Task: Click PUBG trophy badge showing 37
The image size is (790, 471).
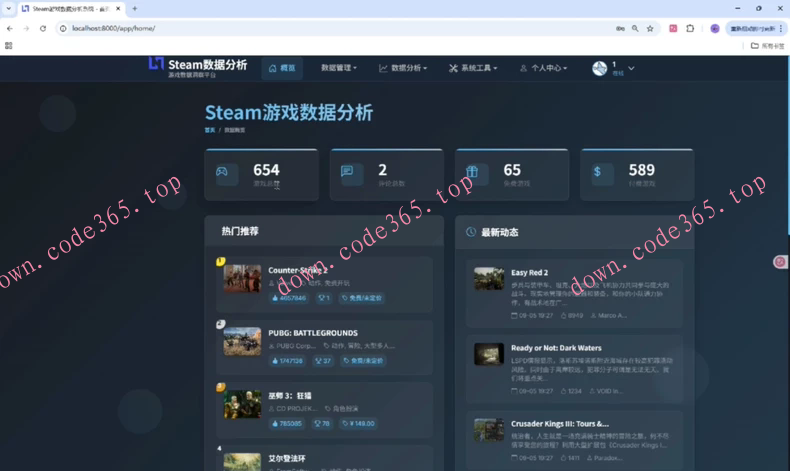Action: [x=323, y=361]
